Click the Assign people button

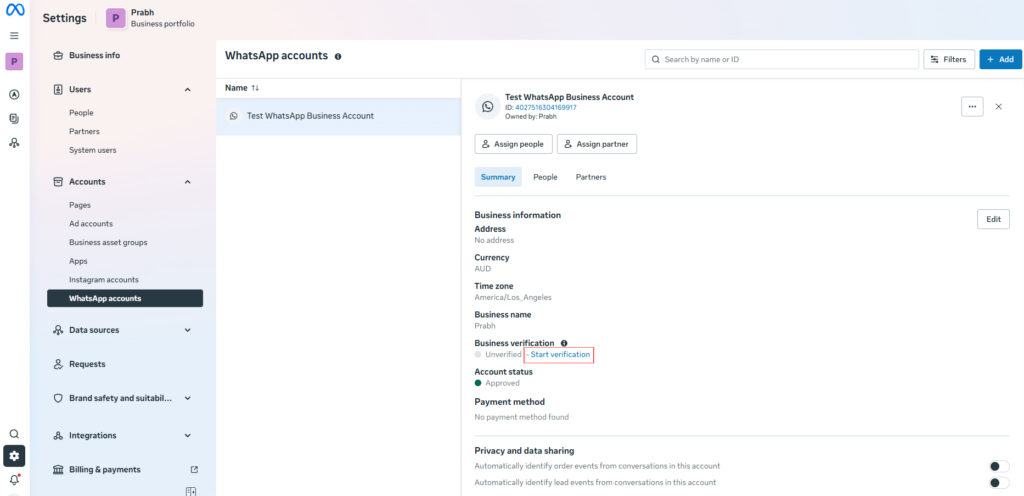click(513, 144)
